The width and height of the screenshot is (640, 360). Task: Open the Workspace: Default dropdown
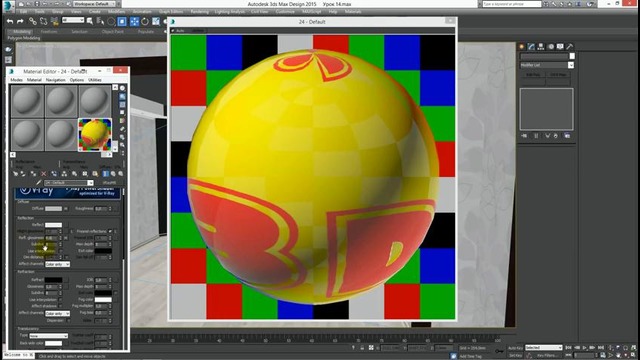[95, 4]
